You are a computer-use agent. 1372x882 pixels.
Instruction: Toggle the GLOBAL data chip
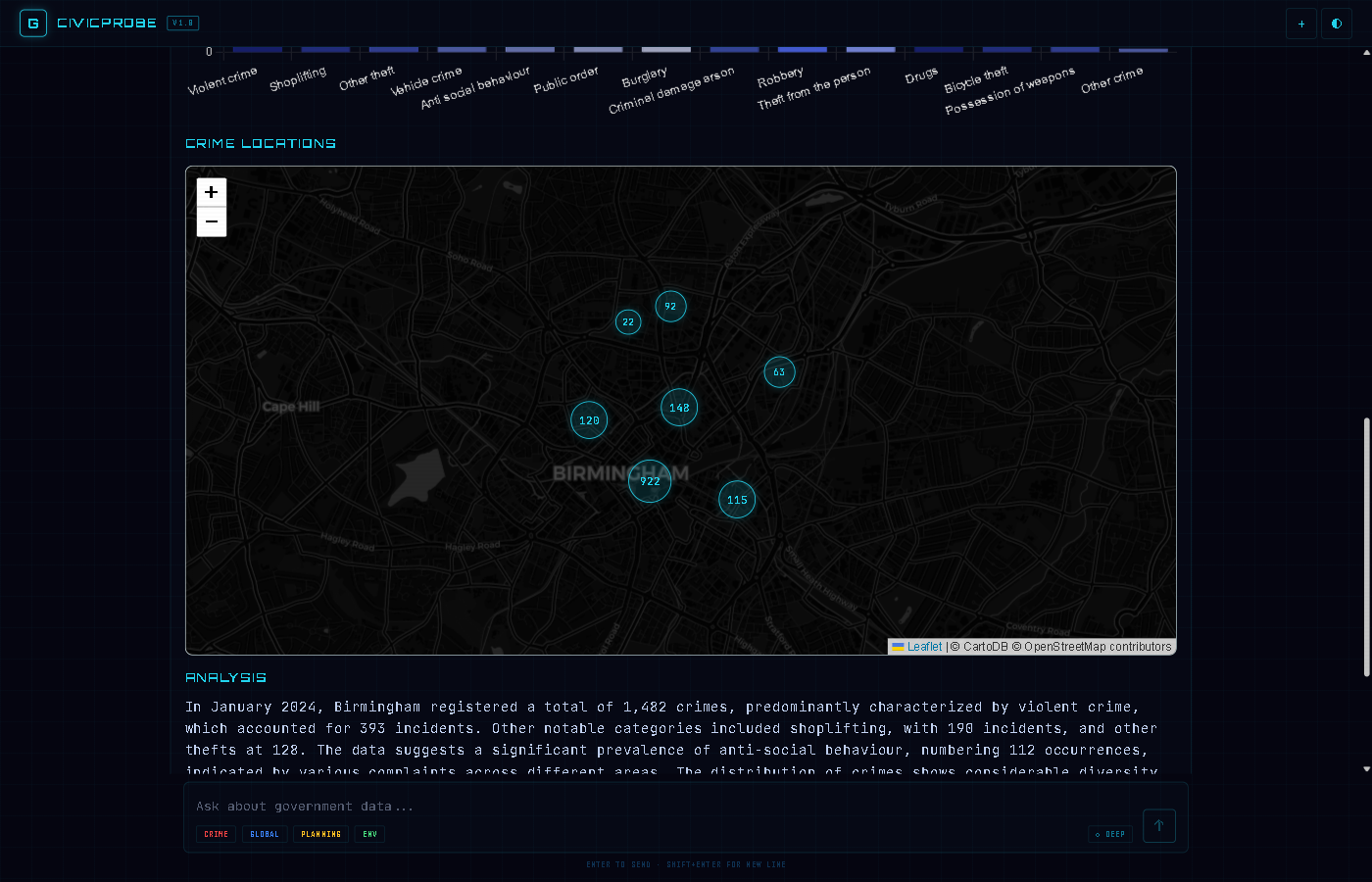[264, 834]
